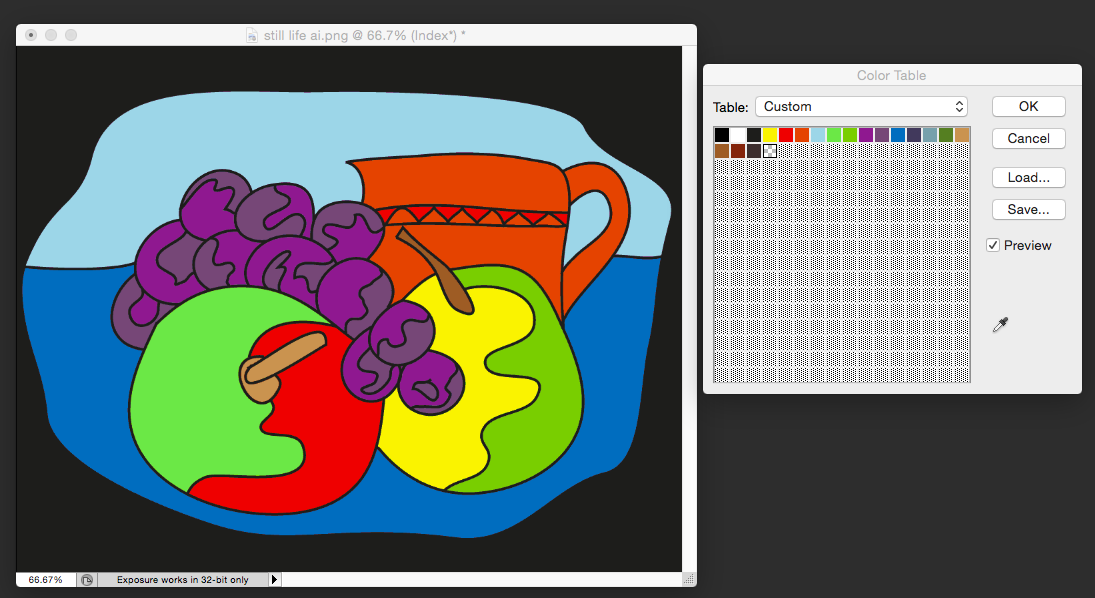Click the Load... button

pos(1029,177)
